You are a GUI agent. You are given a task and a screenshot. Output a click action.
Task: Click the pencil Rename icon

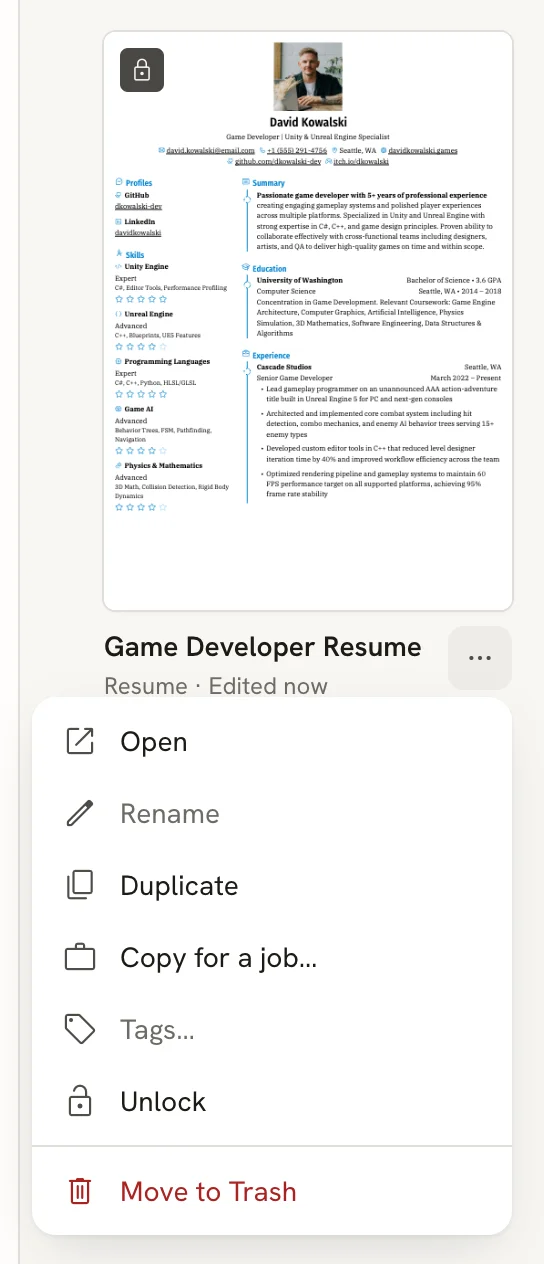pos(80,814)
